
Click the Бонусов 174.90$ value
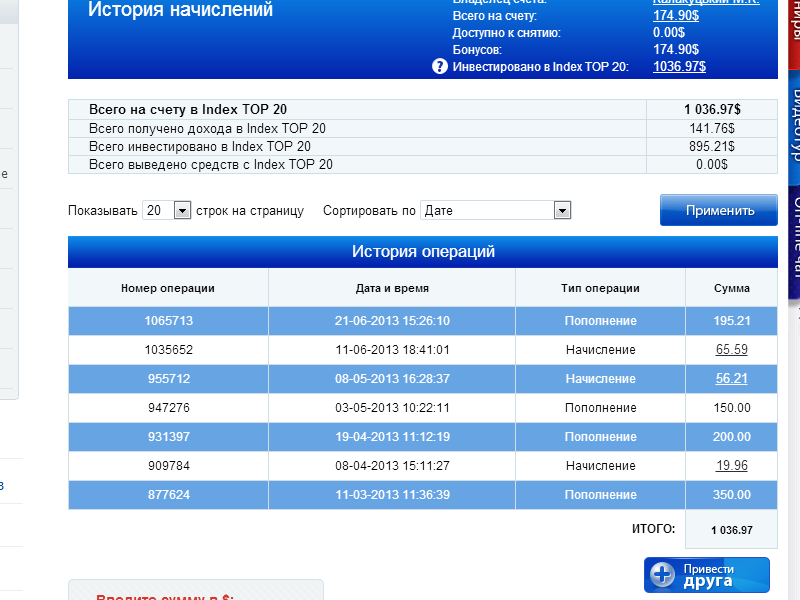tap(676, 49)
